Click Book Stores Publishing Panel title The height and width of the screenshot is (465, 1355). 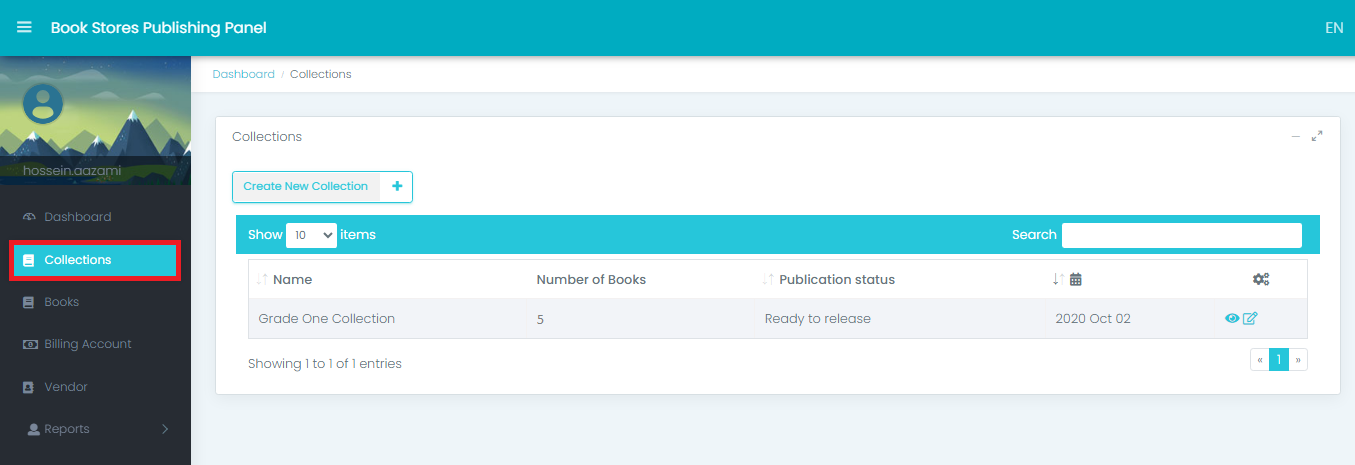pyautogui.click(x=159, y=28)
